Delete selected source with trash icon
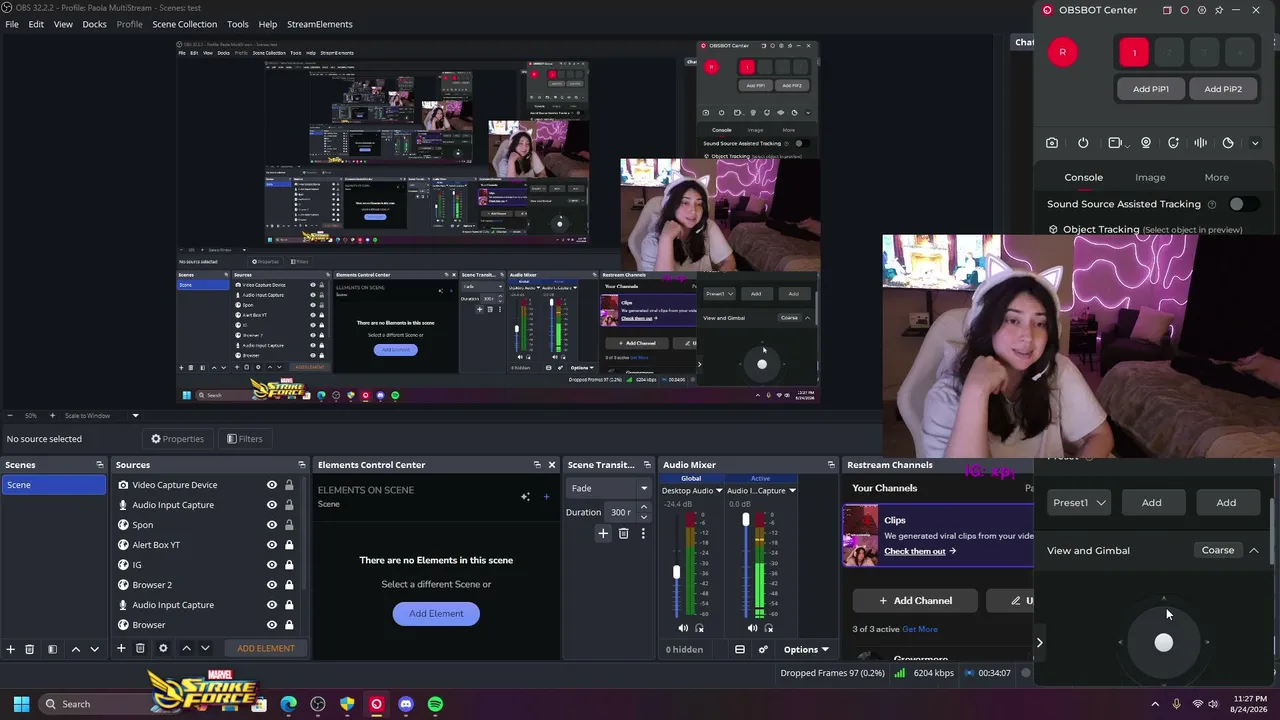The height and width of the screenshot is (720, 1280). pyautogui.click(x=140, y=649)
